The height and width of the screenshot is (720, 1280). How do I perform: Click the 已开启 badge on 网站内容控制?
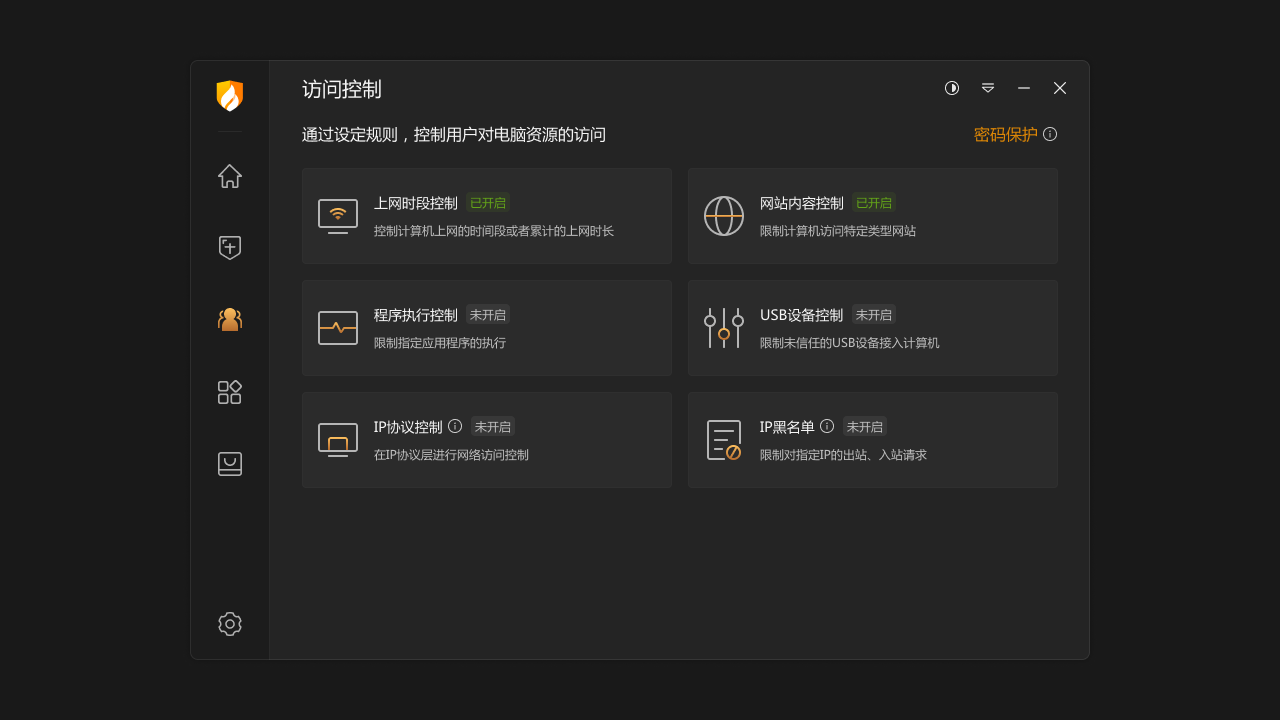coord(872,202)
